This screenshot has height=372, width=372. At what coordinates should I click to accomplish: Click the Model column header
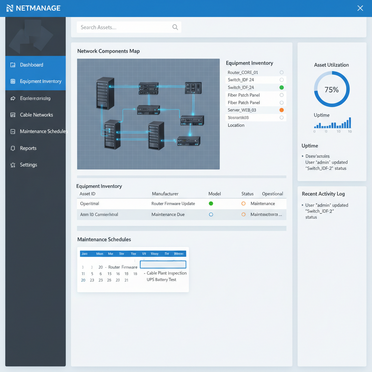tap(215, 194)
